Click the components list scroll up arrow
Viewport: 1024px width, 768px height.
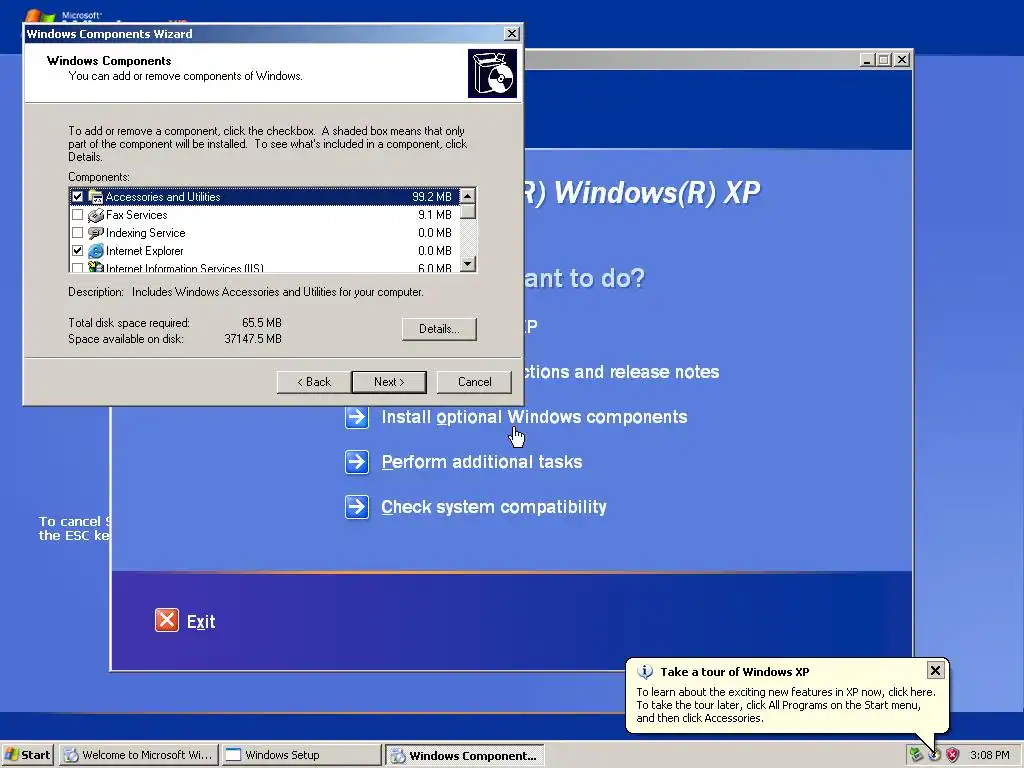click(x=468, y=196)
